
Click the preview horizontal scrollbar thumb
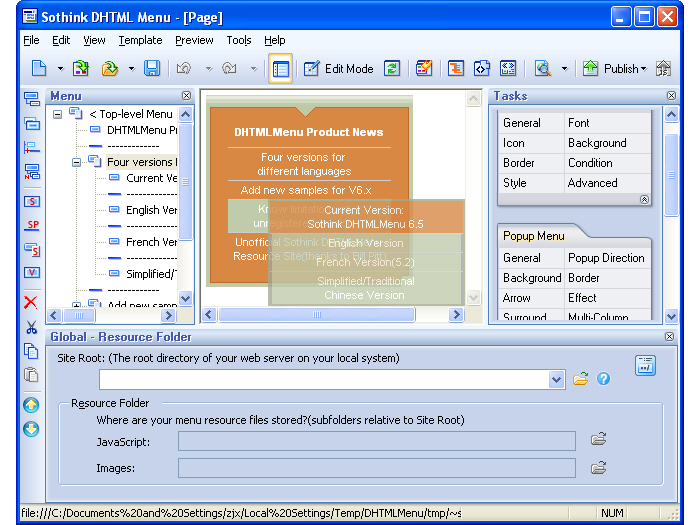[x=317, y=315]
